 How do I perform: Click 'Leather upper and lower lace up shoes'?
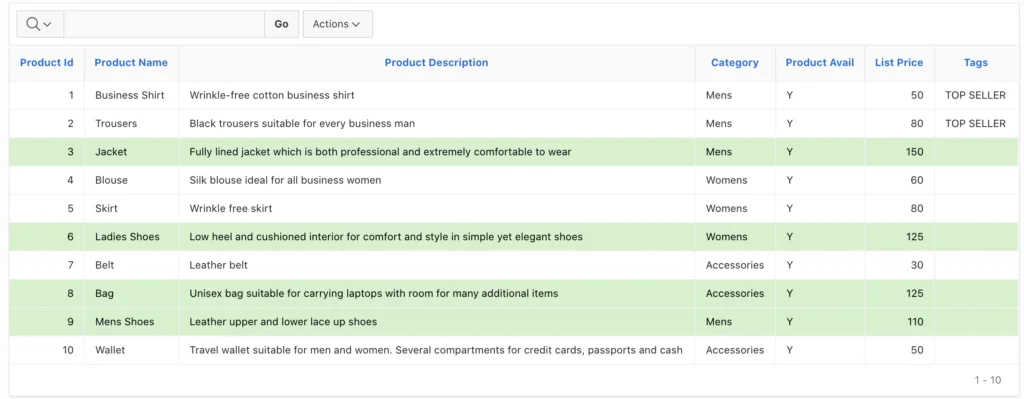(283, 322)
